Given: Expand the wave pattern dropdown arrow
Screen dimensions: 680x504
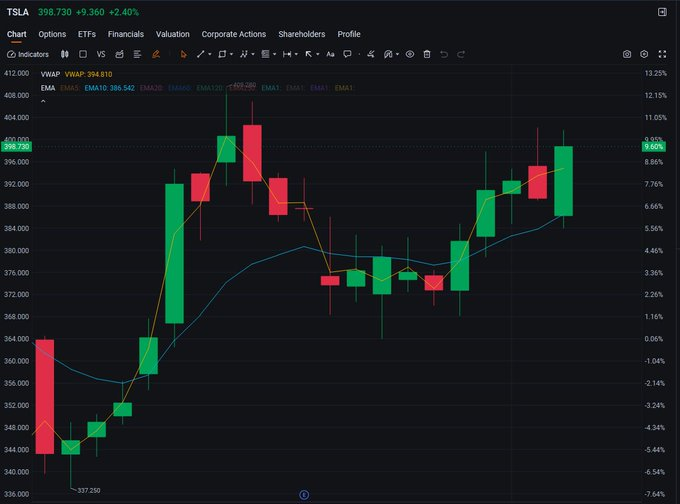Looking at the screenshot, I should coord(253,54).
